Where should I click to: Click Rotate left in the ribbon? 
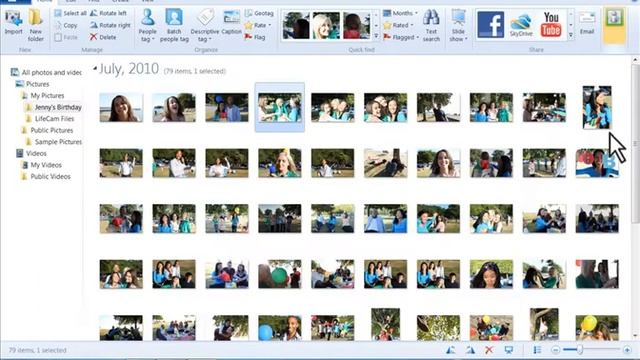pyautogui.click(x=108, y=13)
